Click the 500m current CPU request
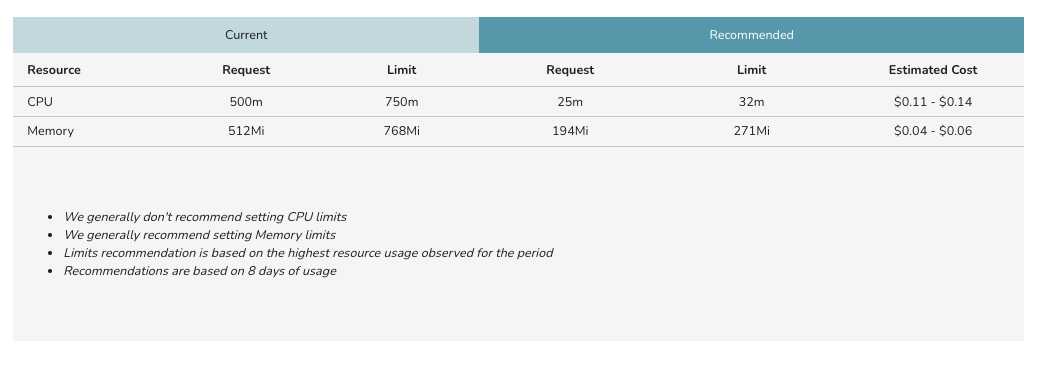Screen dimensions: 1038x365 246,102
